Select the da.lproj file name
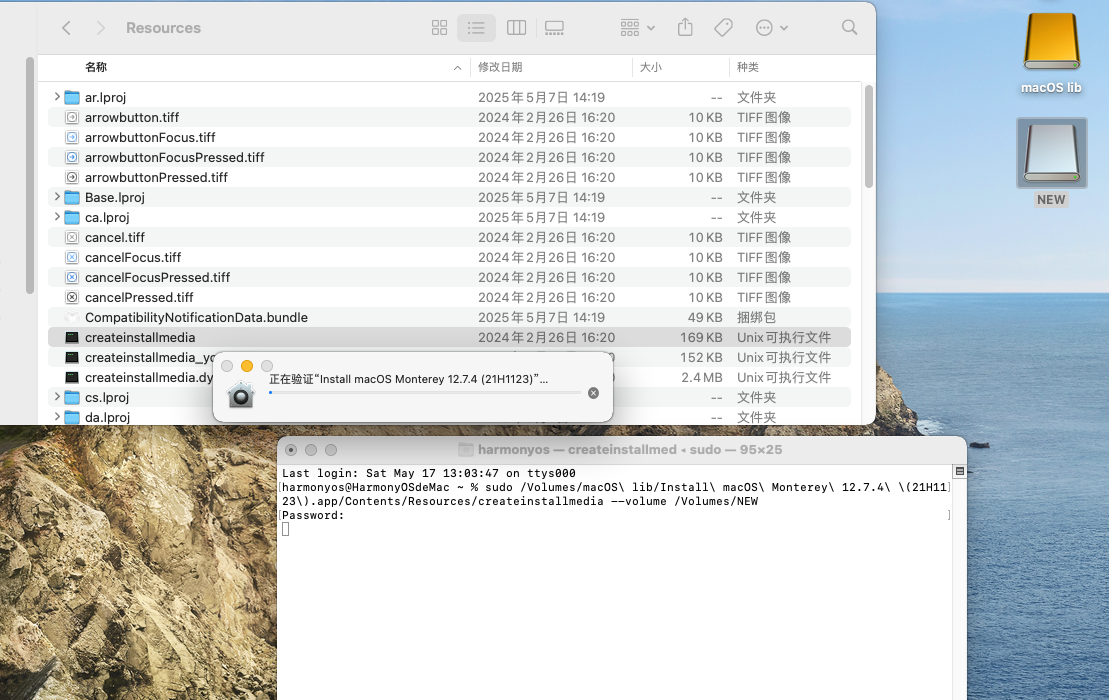 (108, 417)
